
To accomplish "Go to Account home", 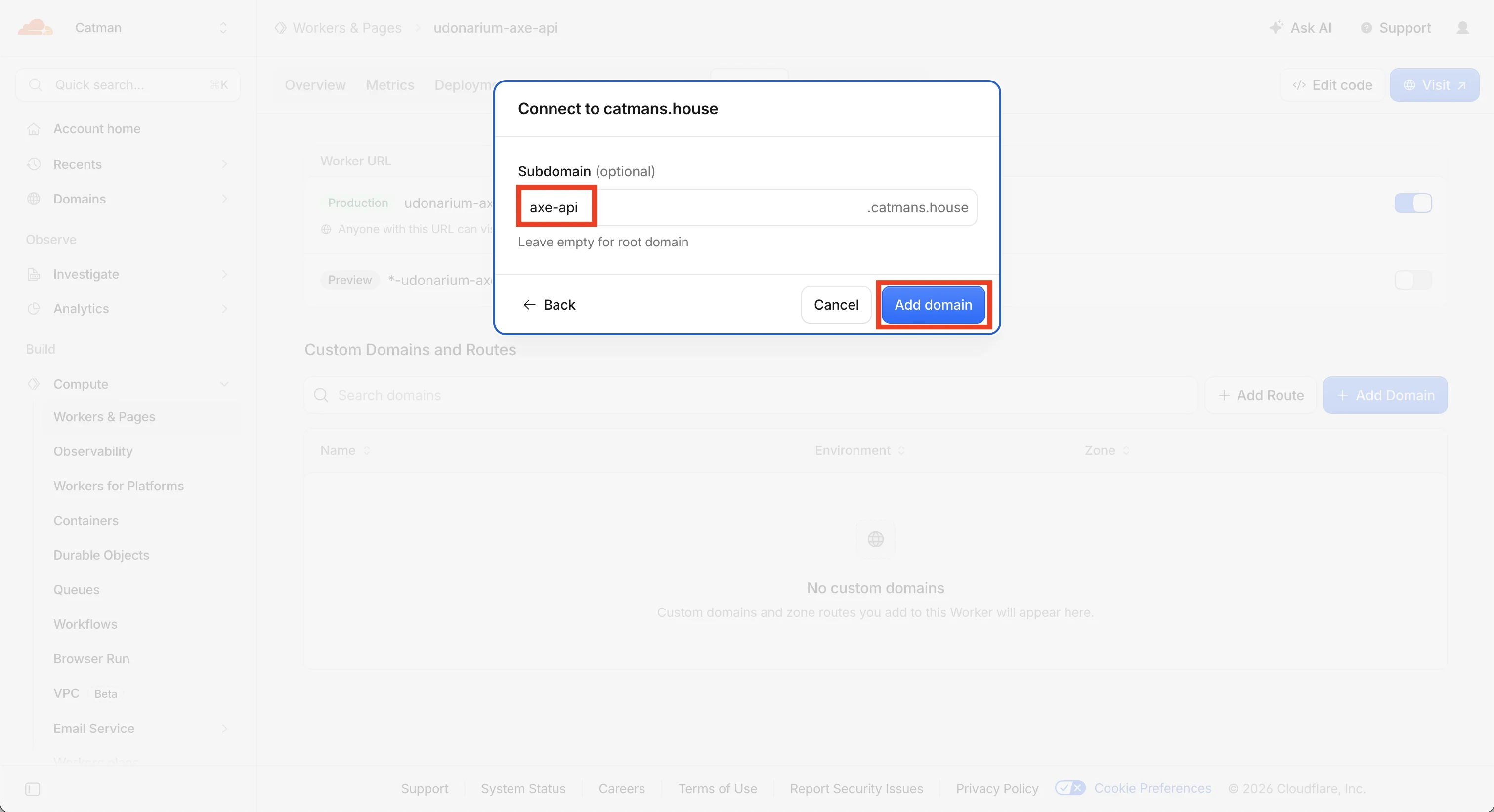I will pyautogui.click(x=97, y=129).
